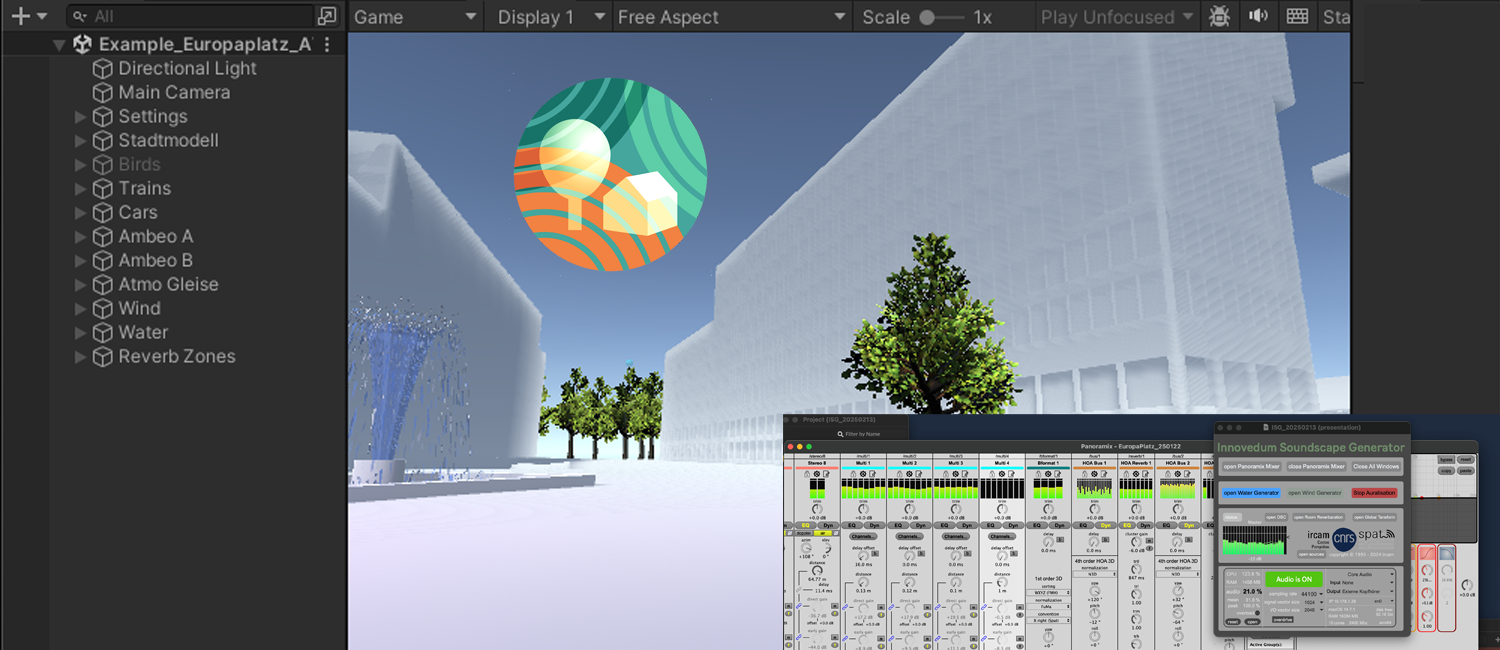Click the Unity scene icon next to Example_Europaplatz

click(x=83, y=45)
